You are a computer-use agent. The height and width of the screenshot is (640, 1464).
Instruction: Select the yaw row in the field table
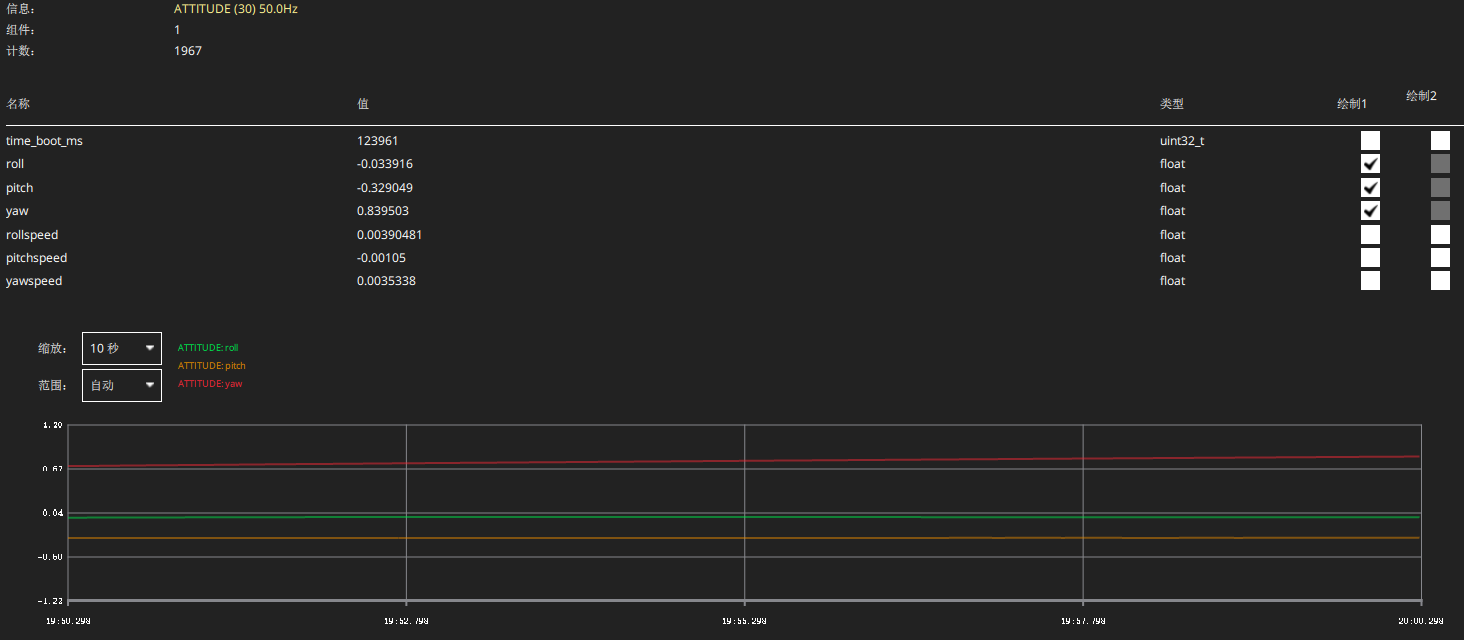coord(17,210)
